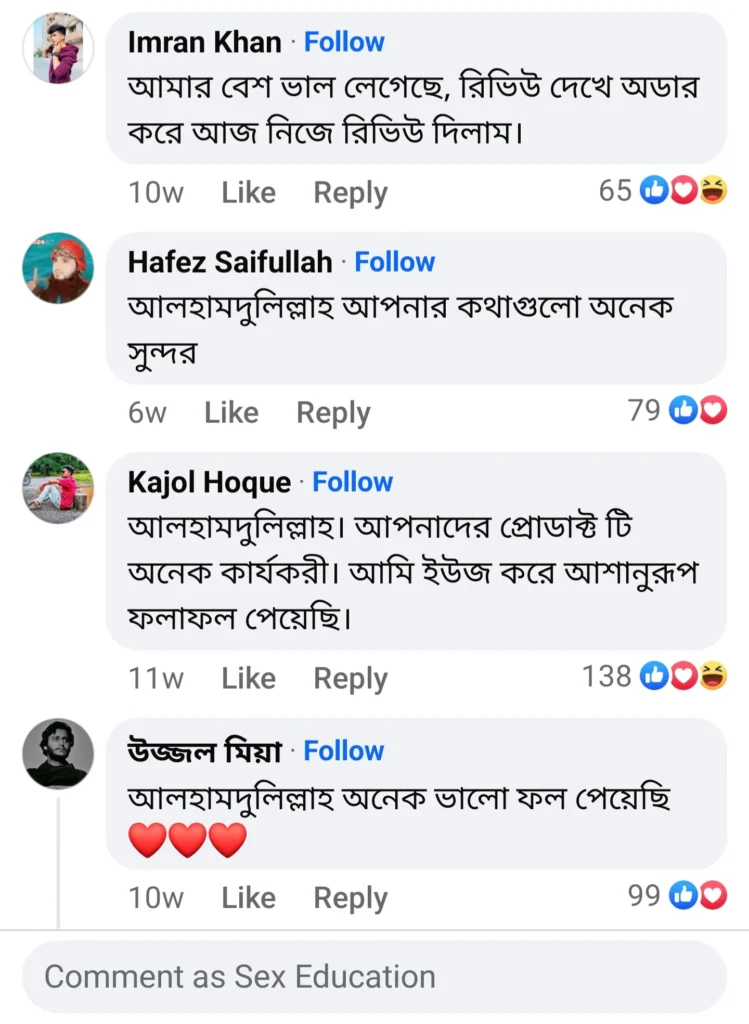Screen dimensions: 749x1024
Task: Follow Kajol Hoque
Action: 353,481
